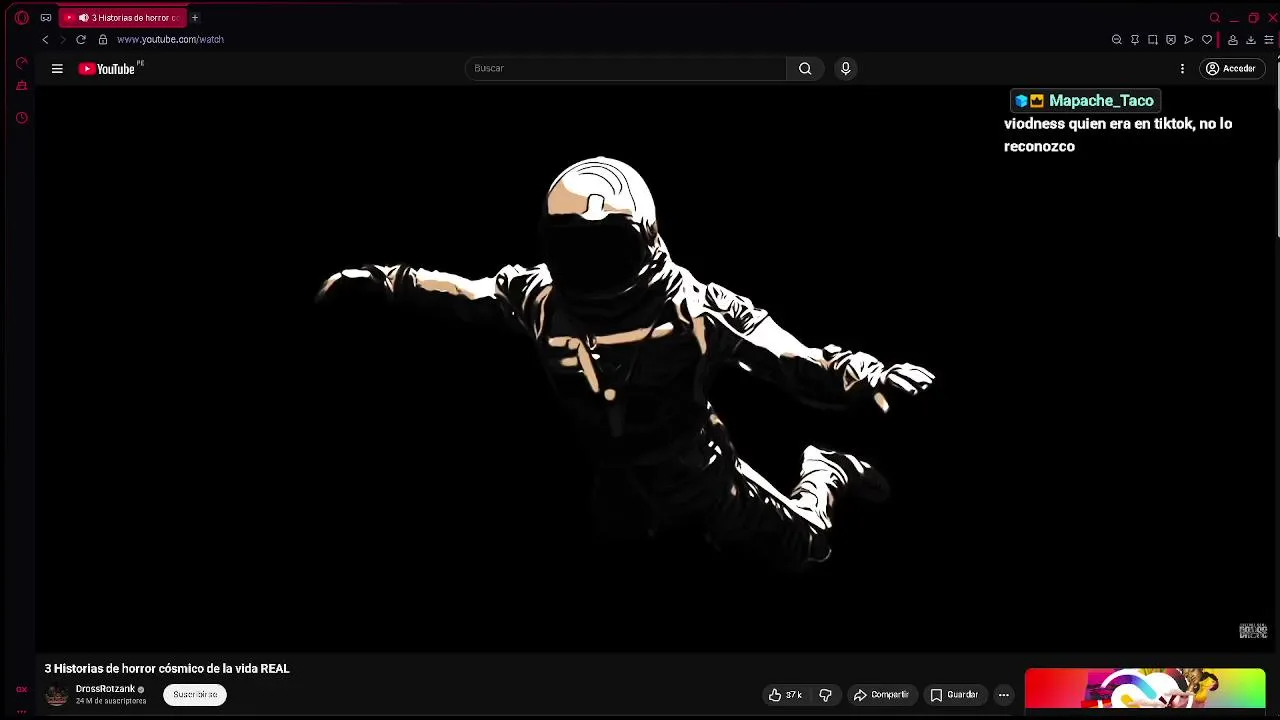Start voice search with the microphone
The height and width of the screenshot is (720, 1280).
pyautogui.click(x=845, y=68)
